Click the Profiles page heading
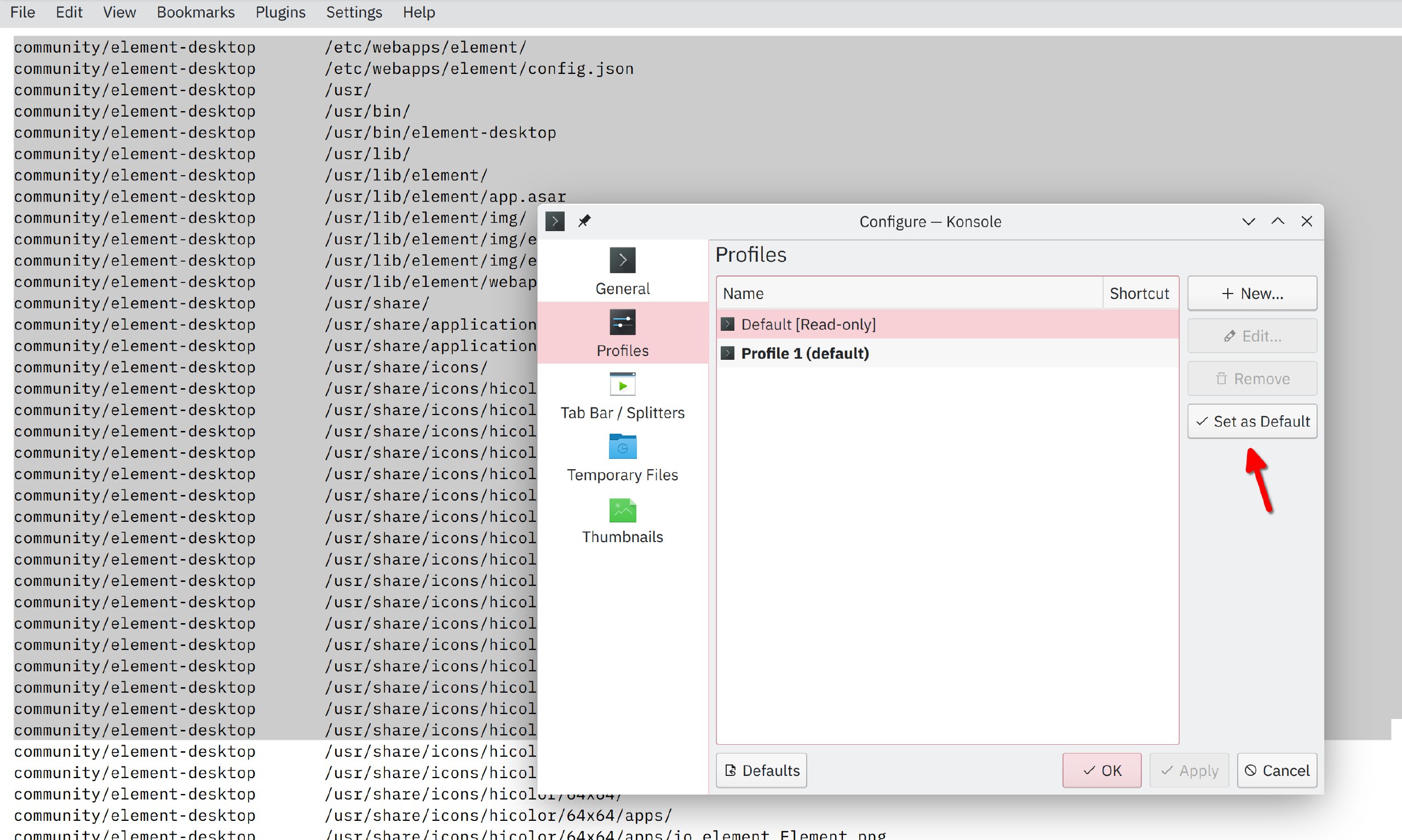The width and height of the screenshot is (1402, 840). 751,255
